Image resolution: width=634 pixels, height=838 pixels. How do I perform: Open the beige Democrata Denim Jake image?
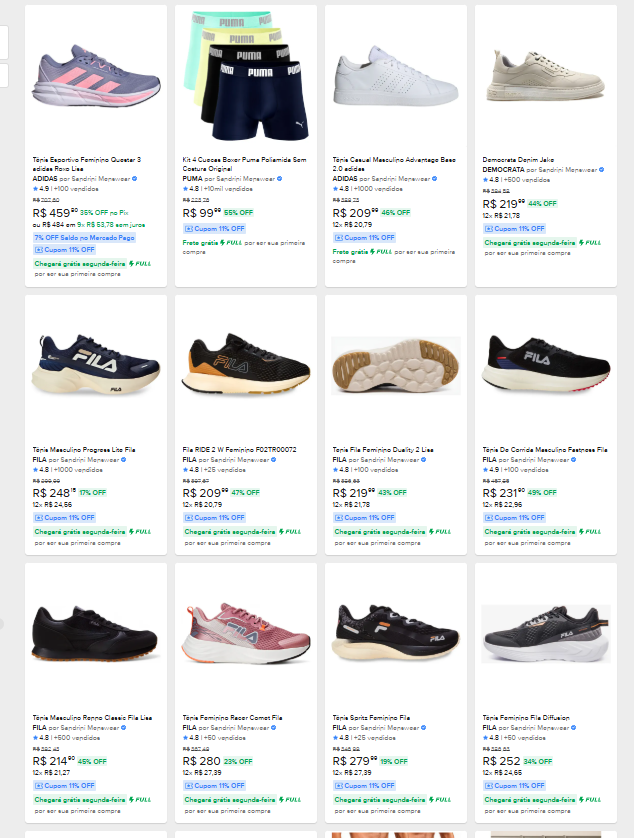(545, 73)
